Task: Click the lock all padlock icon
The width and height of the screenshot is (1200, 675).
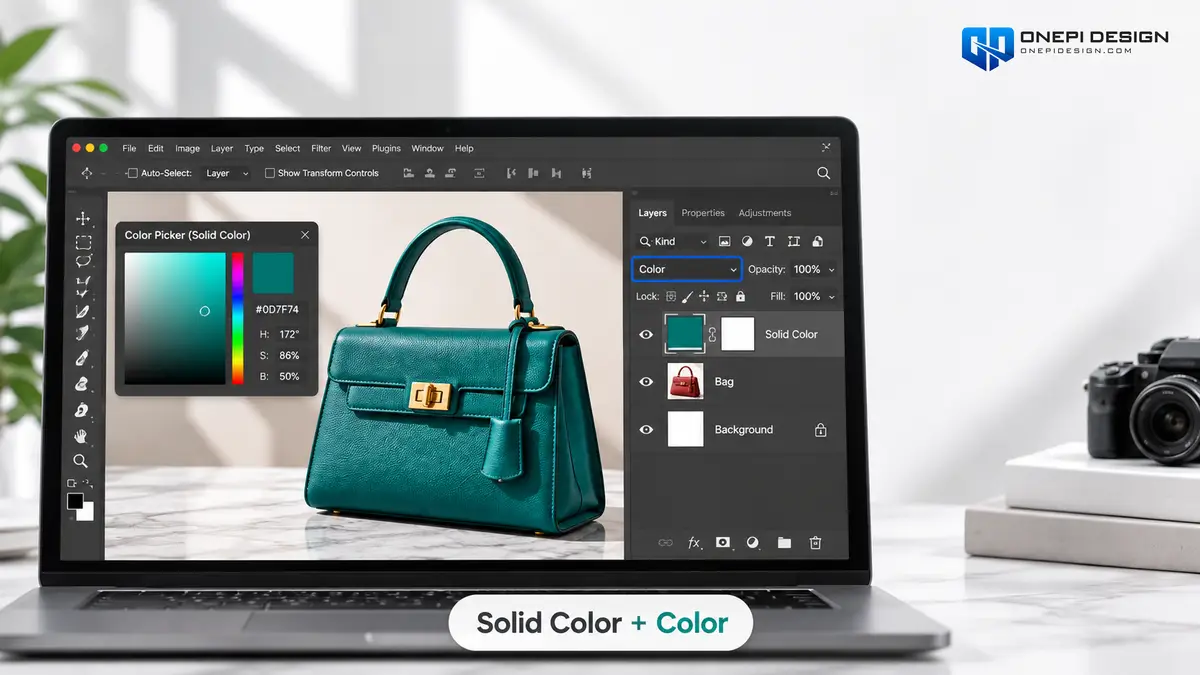Action: point(740,296)
